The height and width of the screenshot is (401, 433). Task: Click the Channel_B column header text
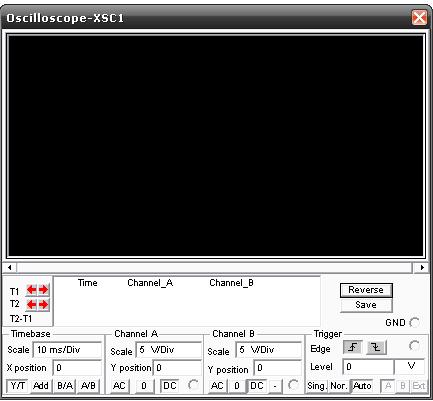click(231, 283)
